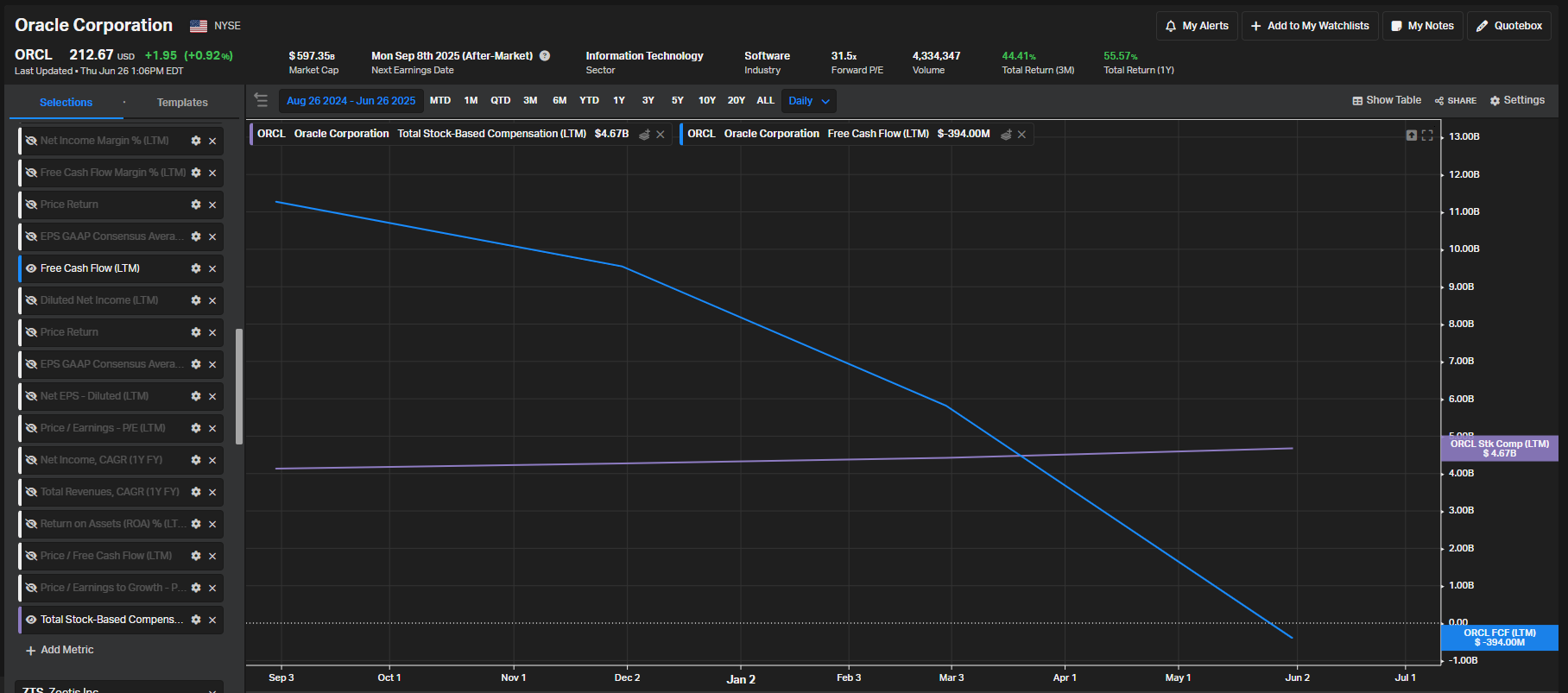The width and height of the screenshot is (1568, 693).
Task: Click Add to My Watchlists
Action: [1310, 26]
